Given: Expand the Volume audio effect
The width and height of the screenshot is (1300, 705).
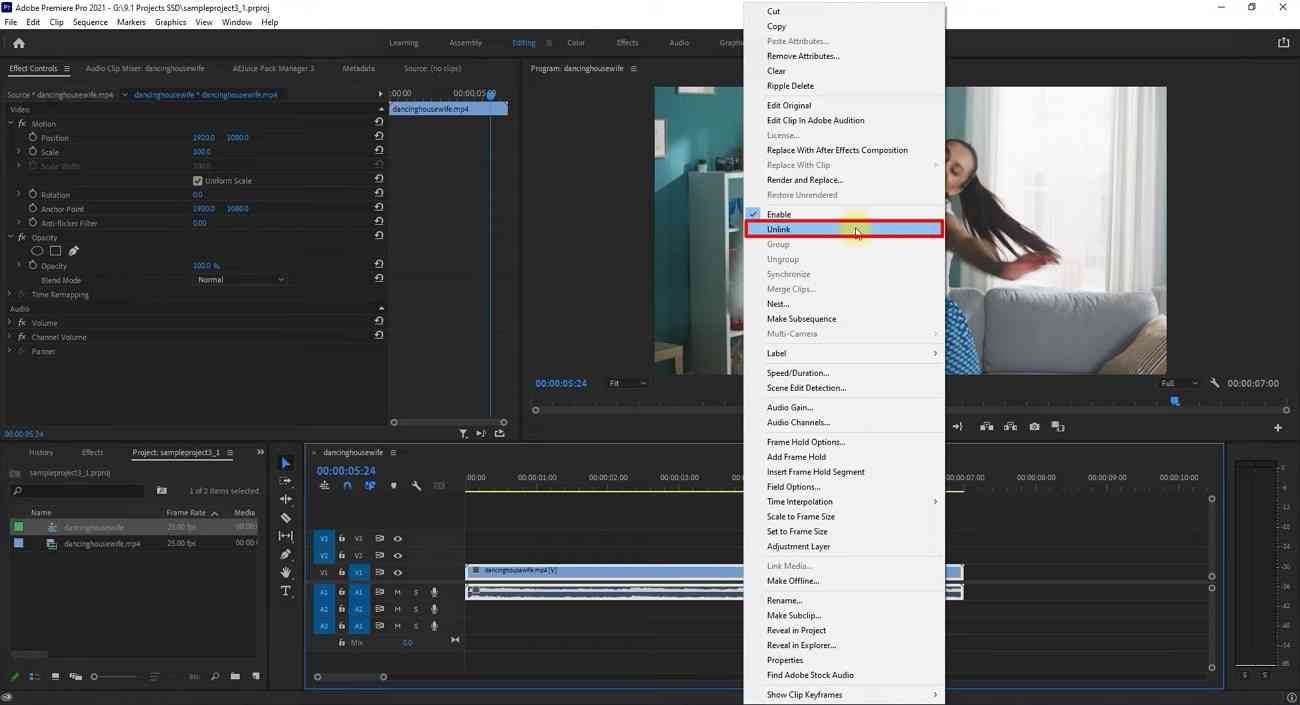Looking at the screenshot, I should coord(10,323).
